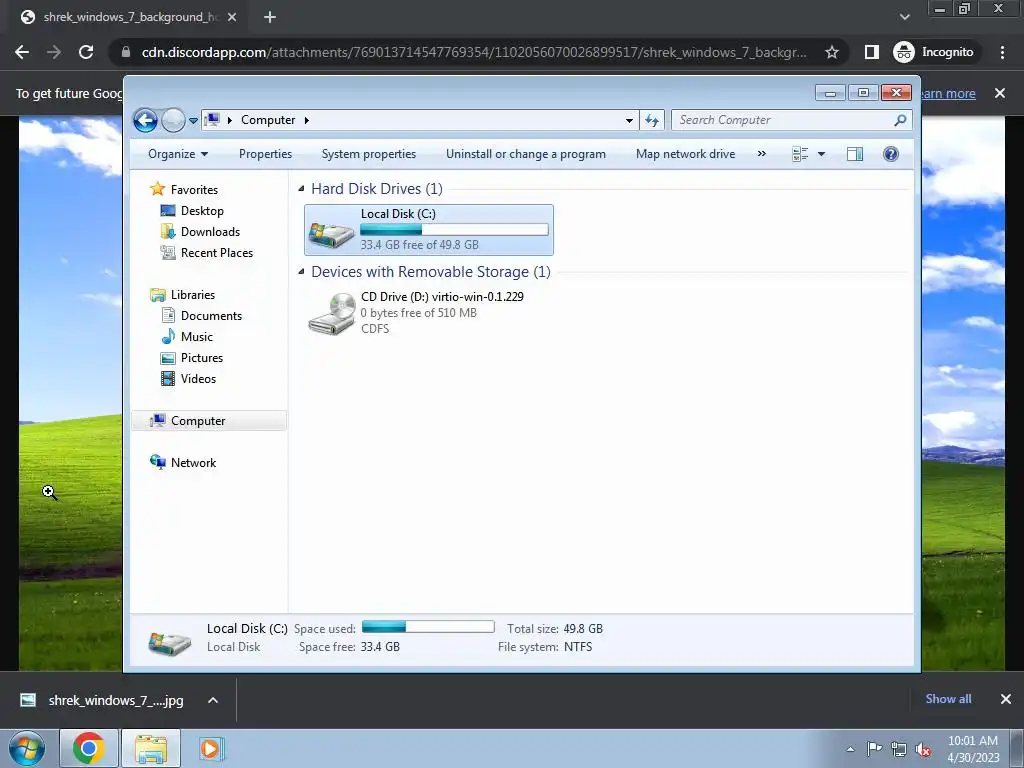1024x768 pixels.
Task: Click the details pane space used bar
Action: click(x=428, y=627)
